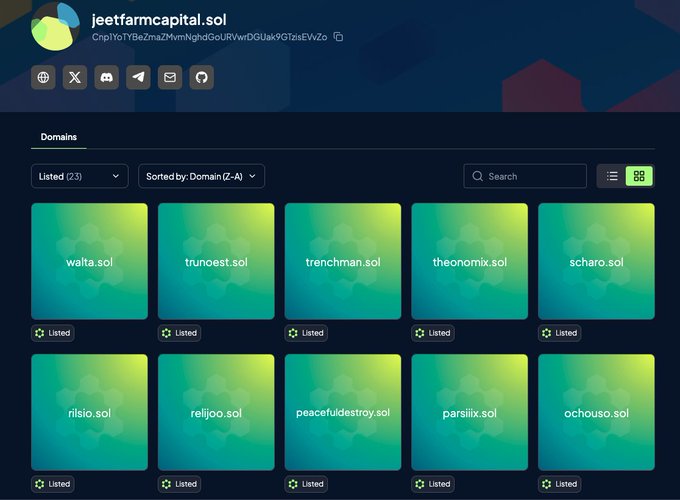
Task: Open the theonomix.sol domain card
Action: [x=470, y=261]
